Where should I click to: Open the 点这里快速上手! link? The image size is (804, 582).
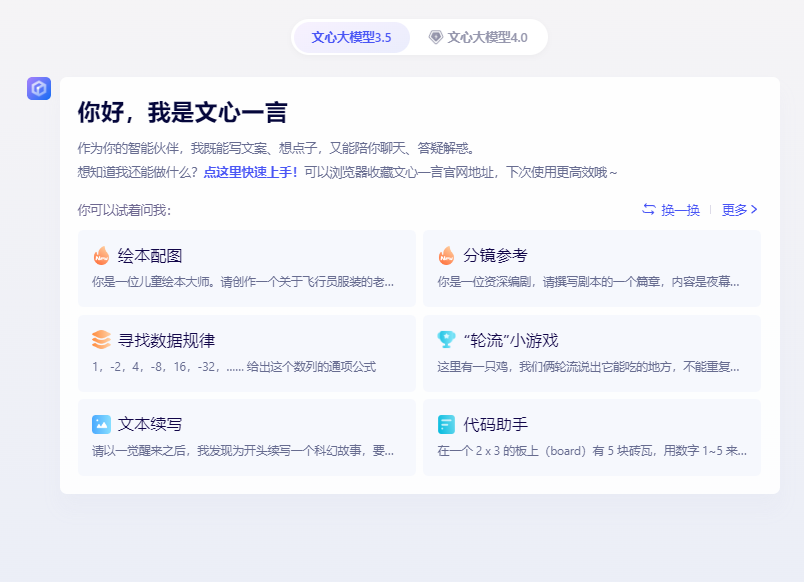[x=251, y=172]
